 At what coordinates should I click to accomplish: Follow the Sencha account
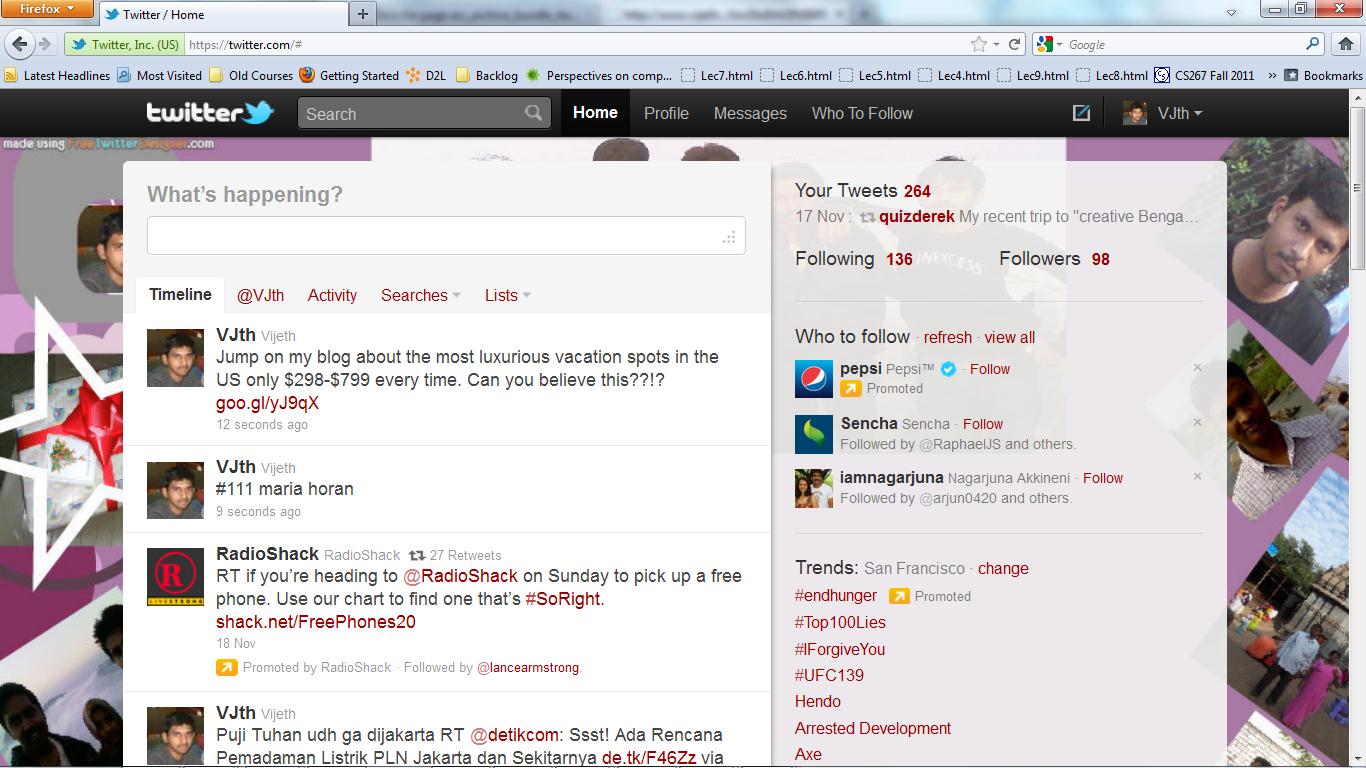point(983,423)
